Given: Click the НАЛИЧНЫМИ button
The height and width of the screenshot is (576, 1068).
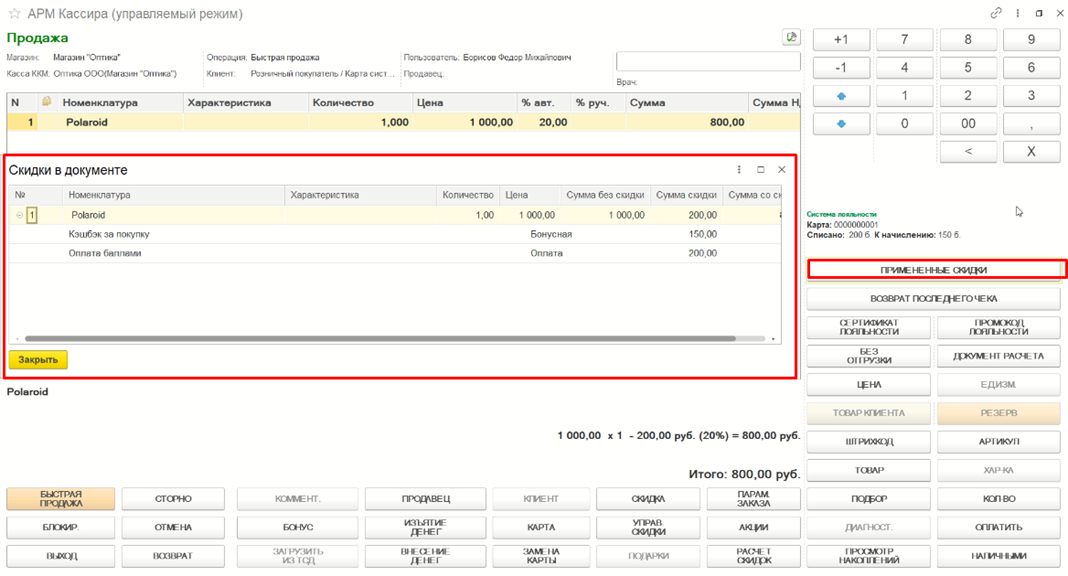Looking at the screenshot, I should 999,556.
